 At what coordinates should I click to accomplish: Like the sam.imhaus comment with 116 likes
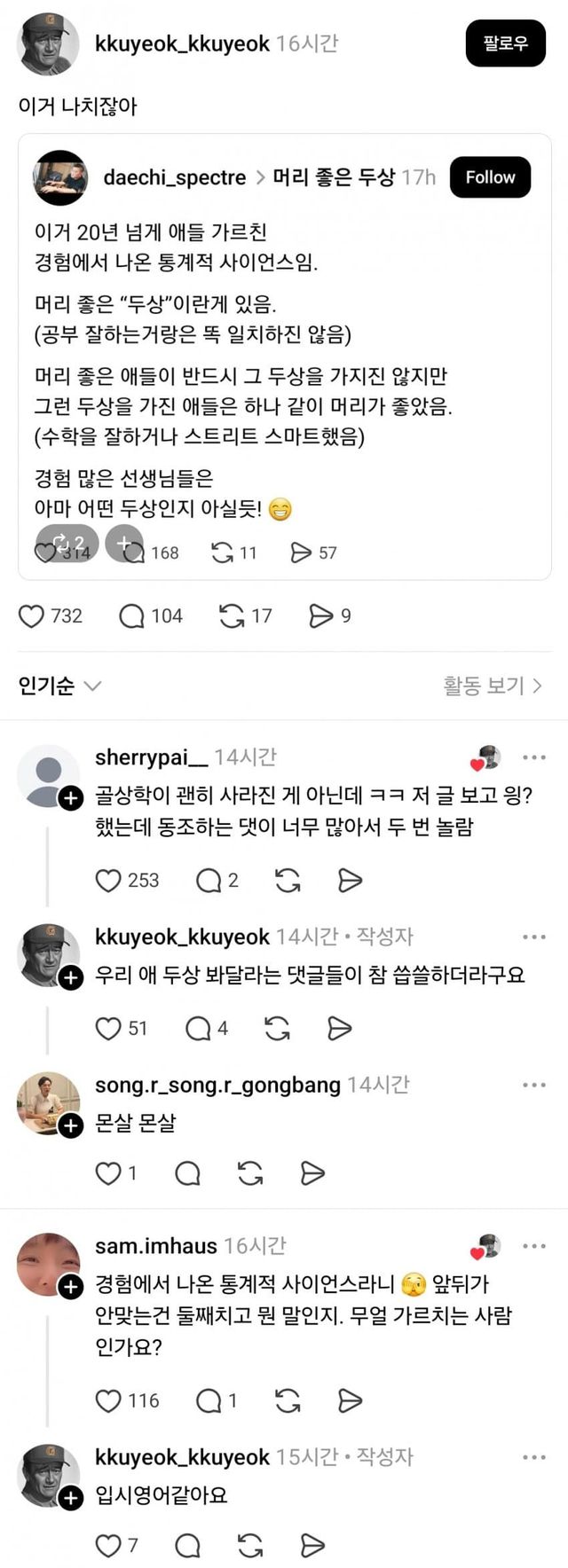(x=108, y=1400)
